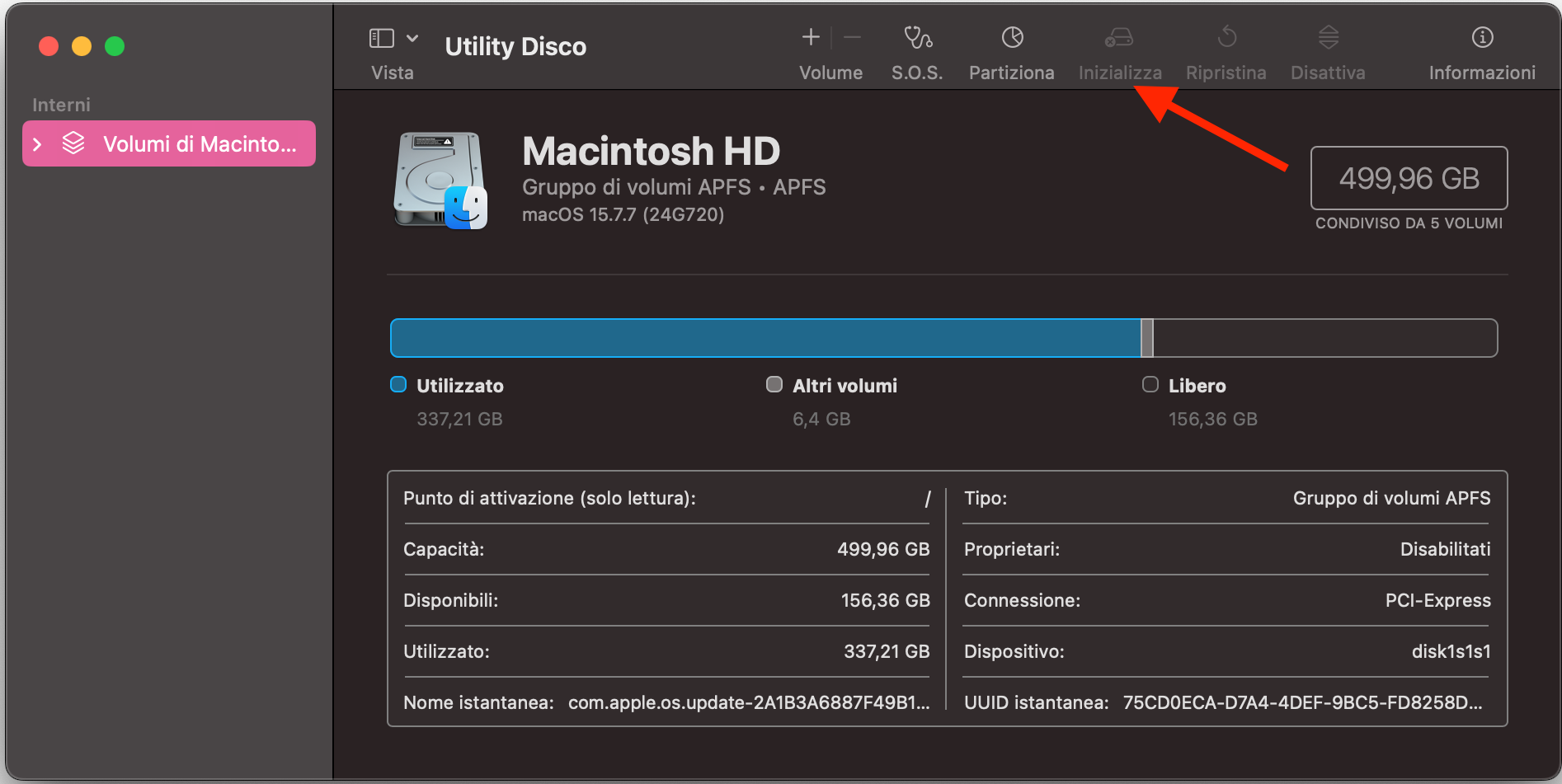The width and height of the screenshot is (1562, 784).
Task: Click the Libero legend swatch
Action: [x=1150, y=384]
